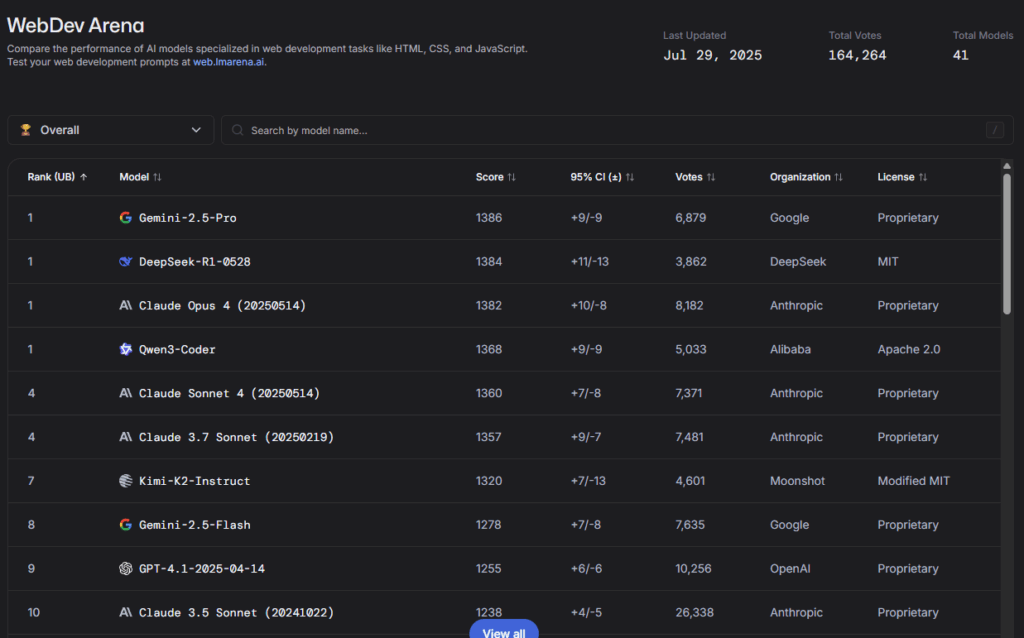Sort the table by 95% CI column
1024x638 pixels.
(602, 177)
